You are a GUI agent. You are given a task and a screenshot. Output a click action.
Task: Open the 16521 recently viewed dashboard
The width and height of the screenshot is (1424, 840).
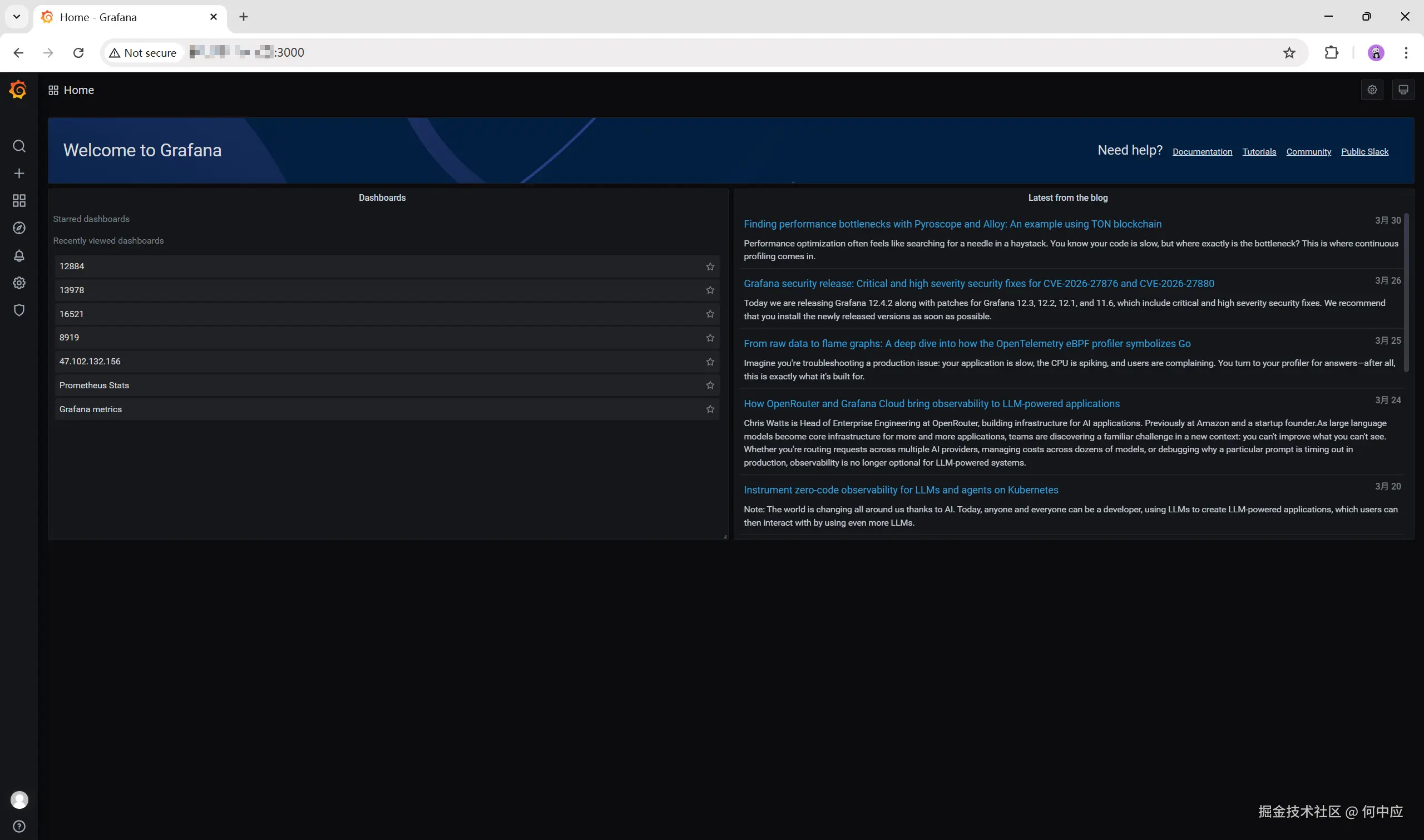[71, 314]
